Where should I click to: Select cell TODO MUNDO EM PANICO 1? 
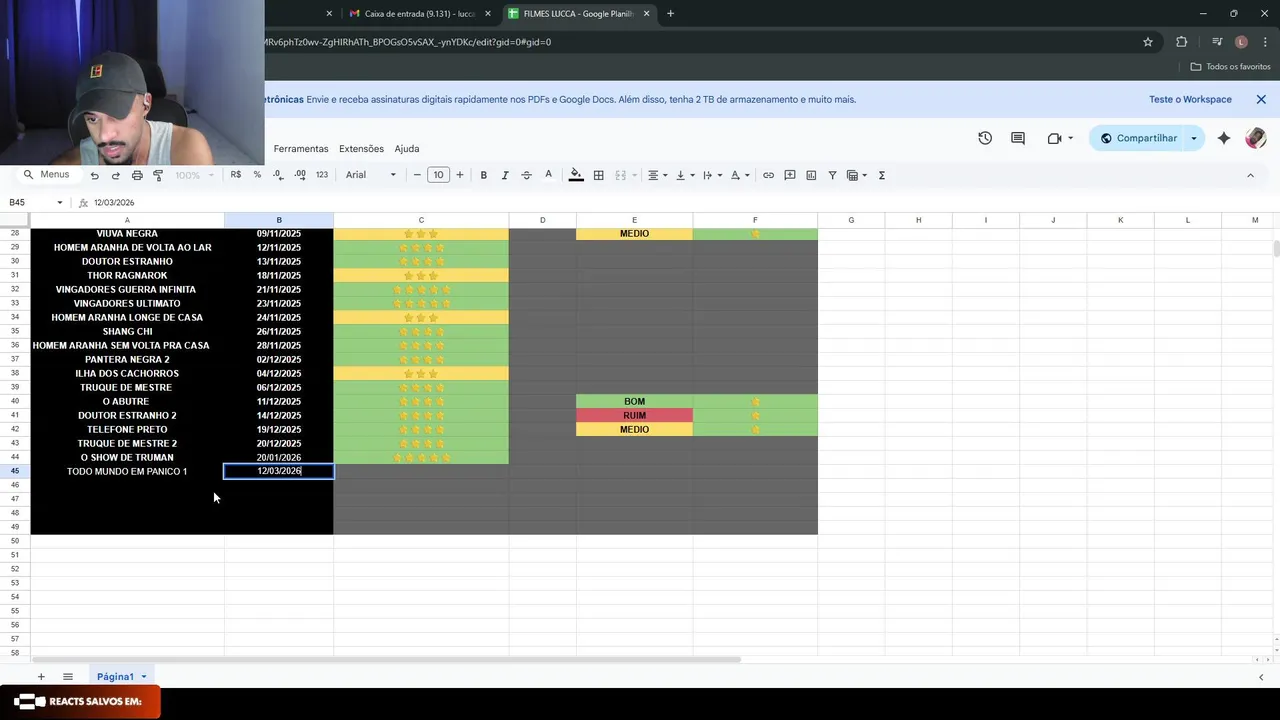(127, 471)
